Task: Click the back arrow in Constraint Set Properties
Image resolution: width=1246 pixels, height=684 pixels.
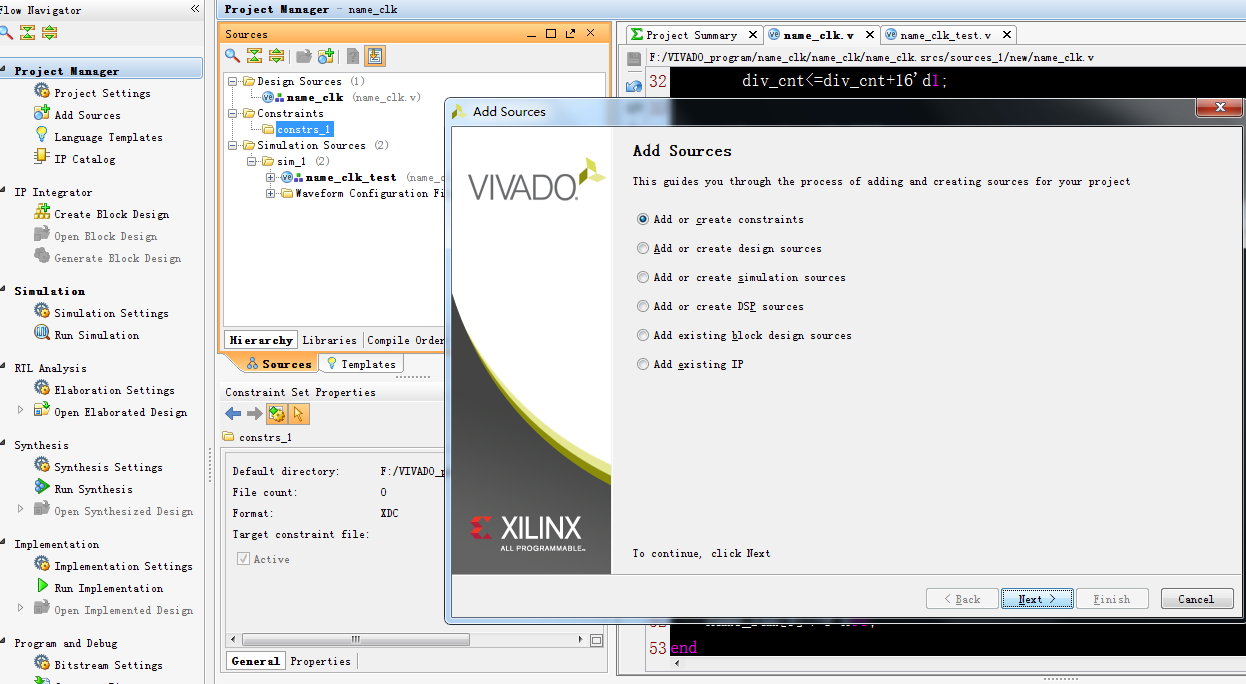Action: (233, 414)
